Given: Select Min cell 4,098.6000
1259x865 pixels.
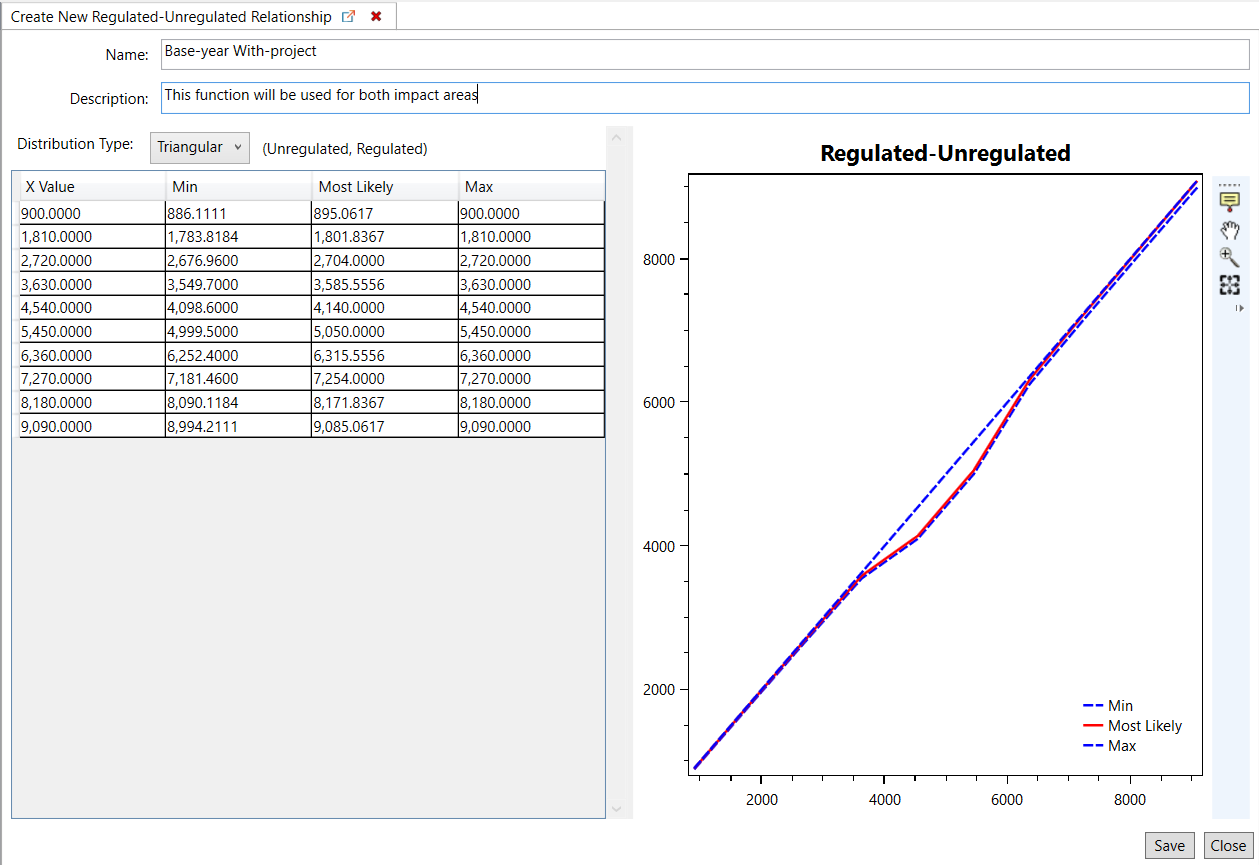Looking at the screenshot, I should click(239, 308).
